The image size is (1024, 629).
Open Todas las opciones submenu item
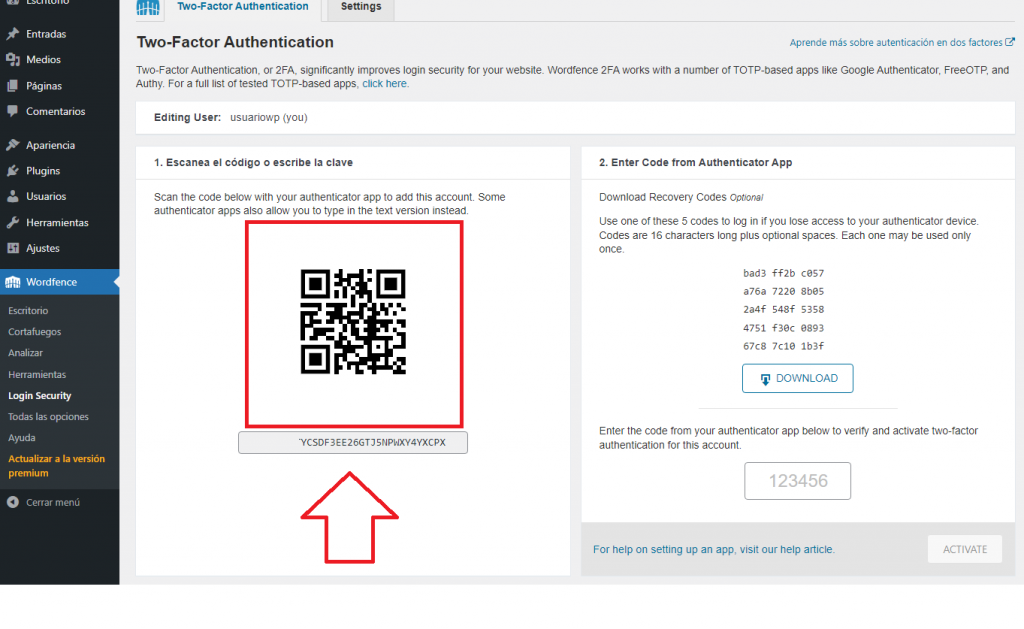(x=48, y=417)
